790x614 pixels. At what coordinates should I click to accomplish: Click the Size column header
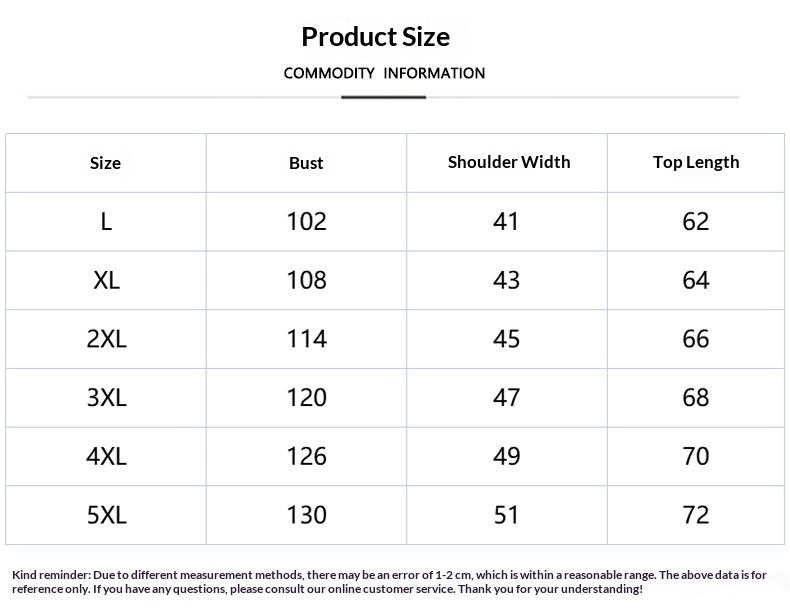coord(105,163)
